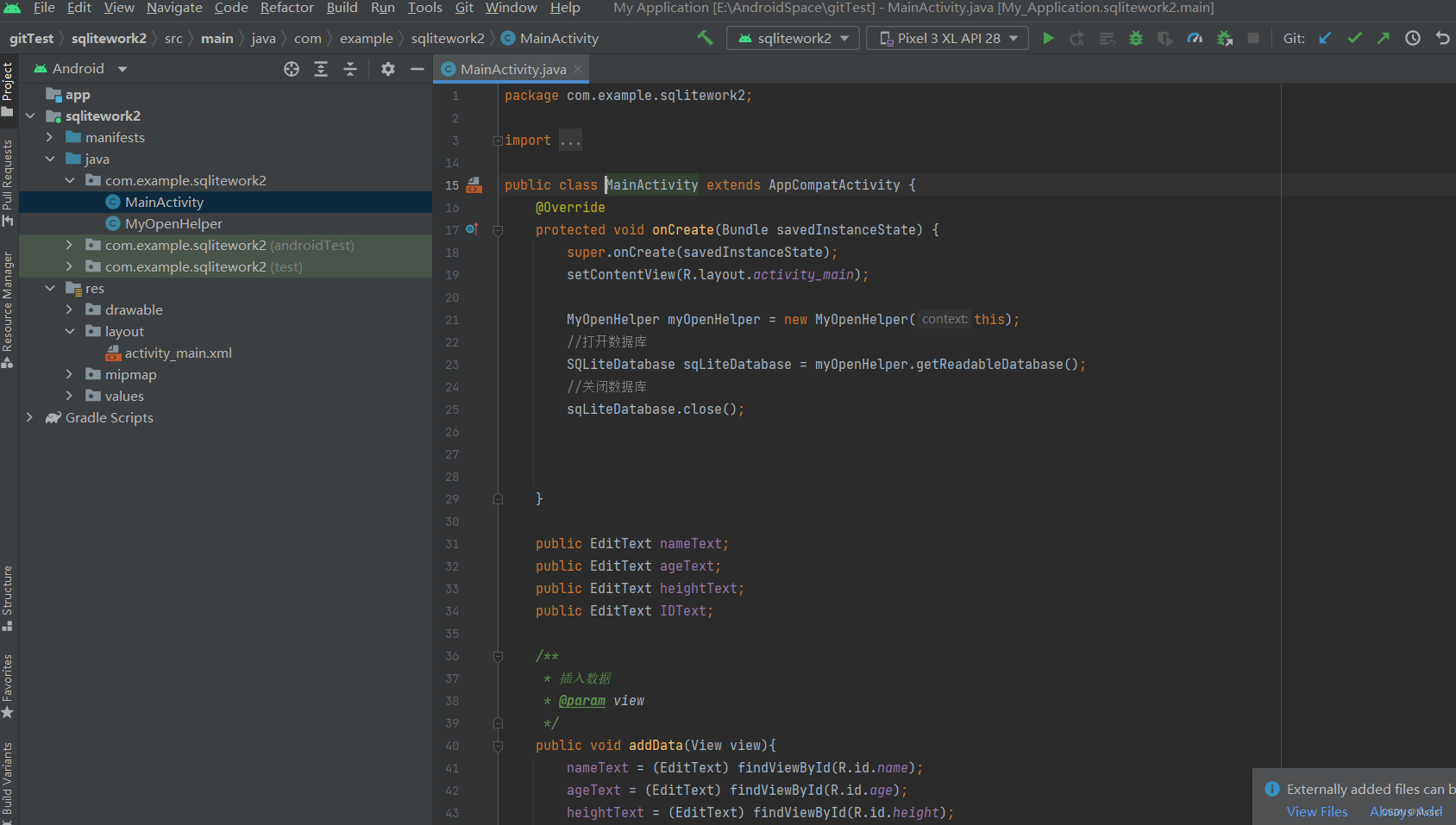Click the select opened file target icon

tap(292, 69)
